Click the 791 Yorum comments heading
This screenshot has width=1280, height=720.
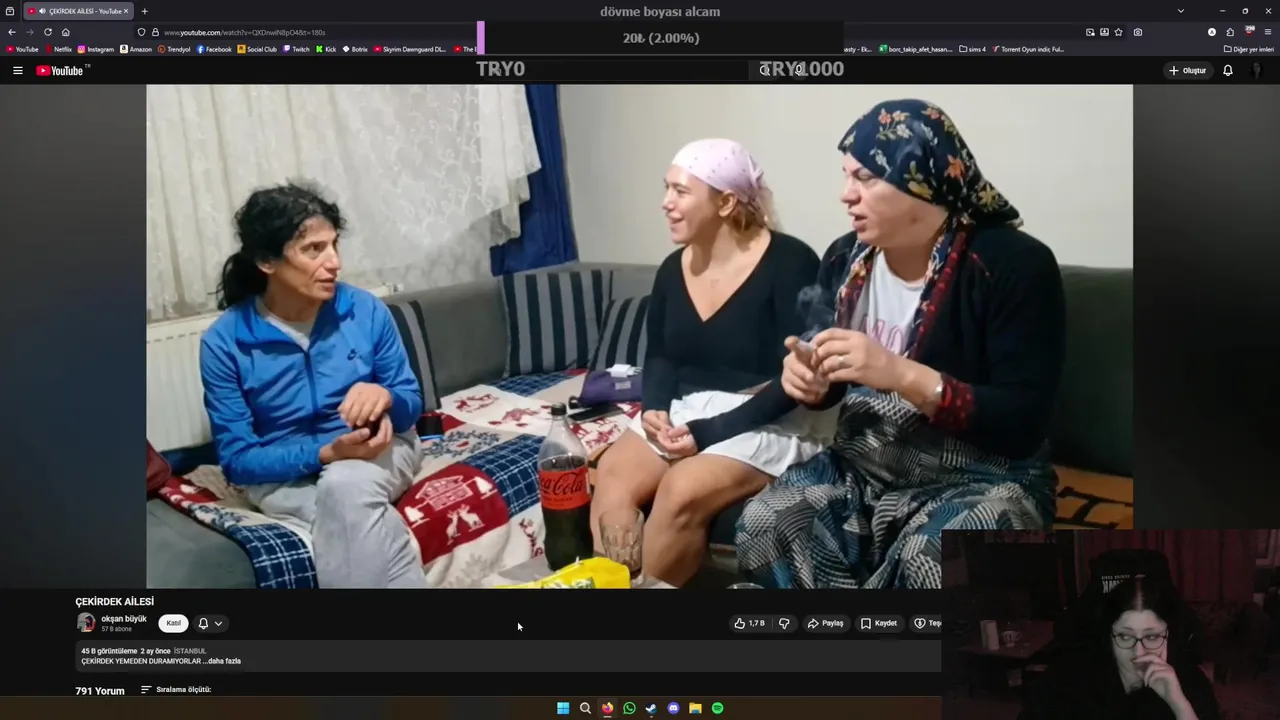click(x=100, y=691)
